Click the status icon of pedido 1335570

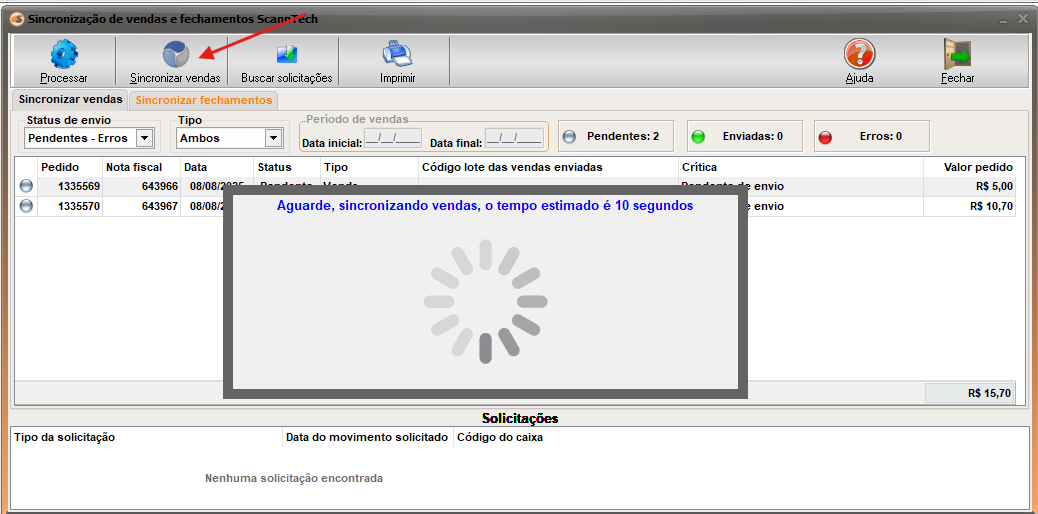pyautogui.click(x=26, y=206)
